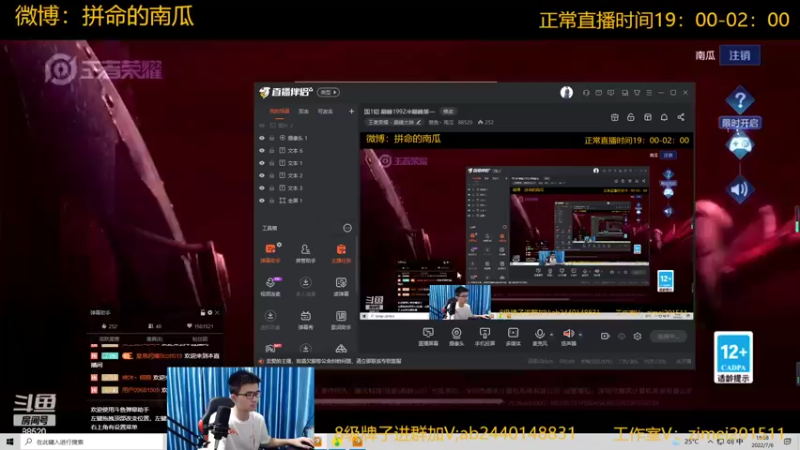Open the 房管助手 tool

tap(305, 253)
